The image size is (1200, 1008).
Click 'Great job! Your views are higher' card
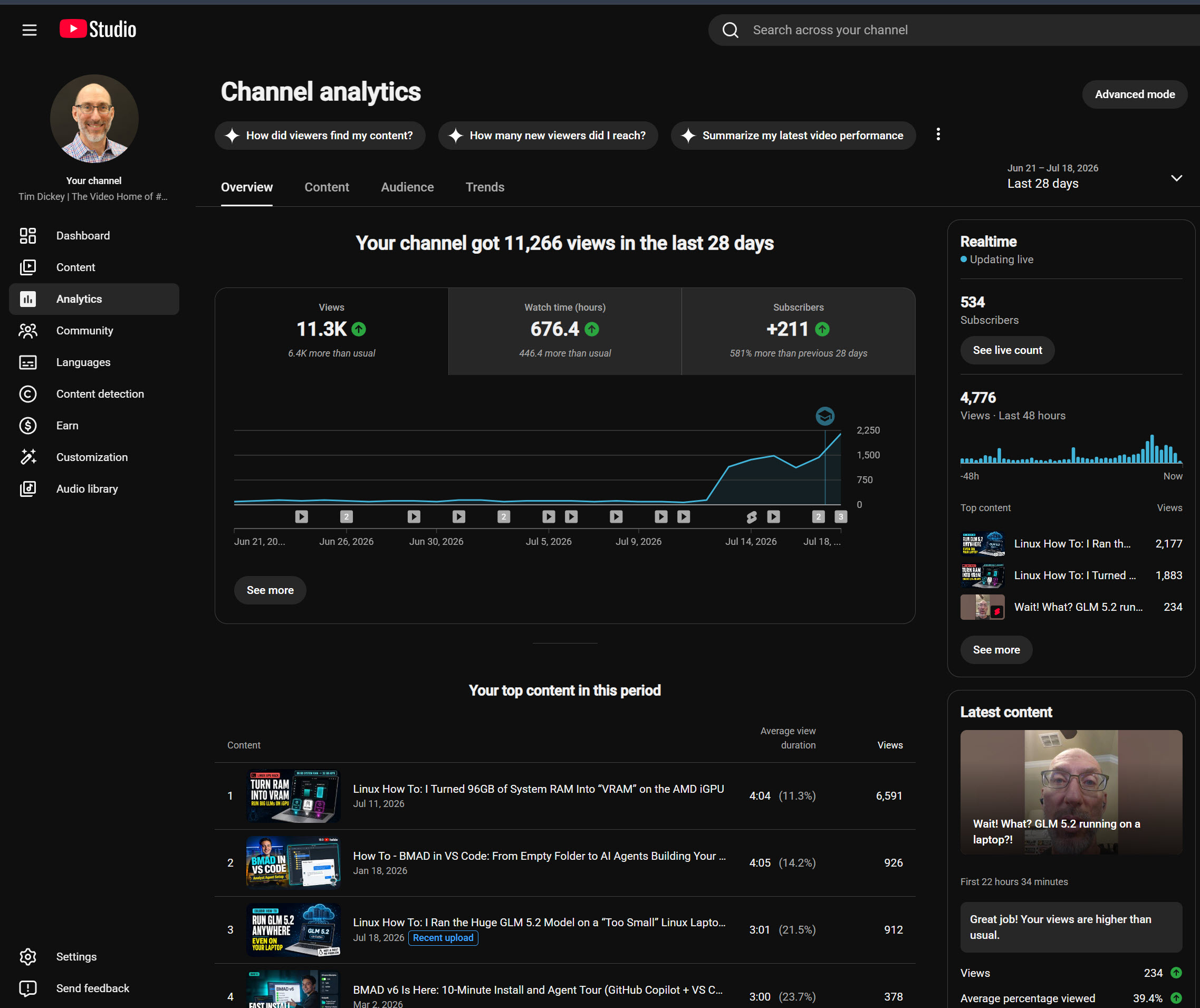point(1071,927)
